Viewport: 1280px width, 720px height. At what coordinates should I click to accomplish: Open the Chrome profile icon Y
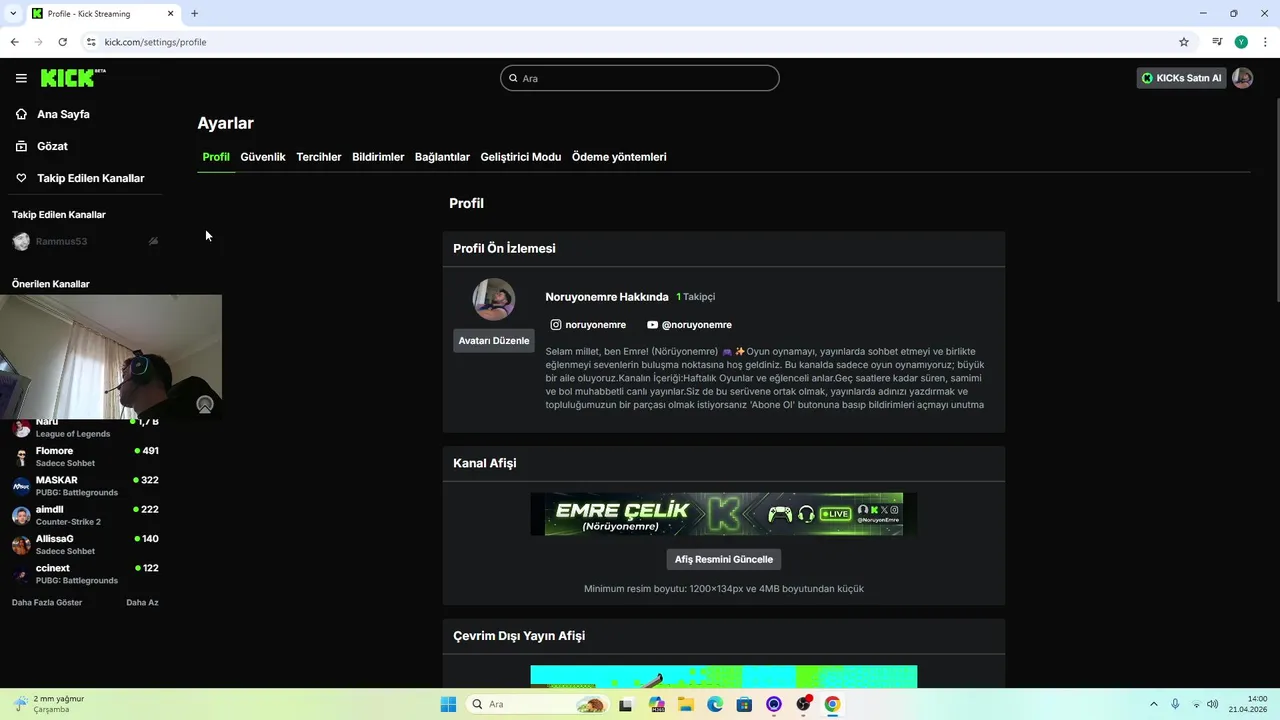(1241, 42)
